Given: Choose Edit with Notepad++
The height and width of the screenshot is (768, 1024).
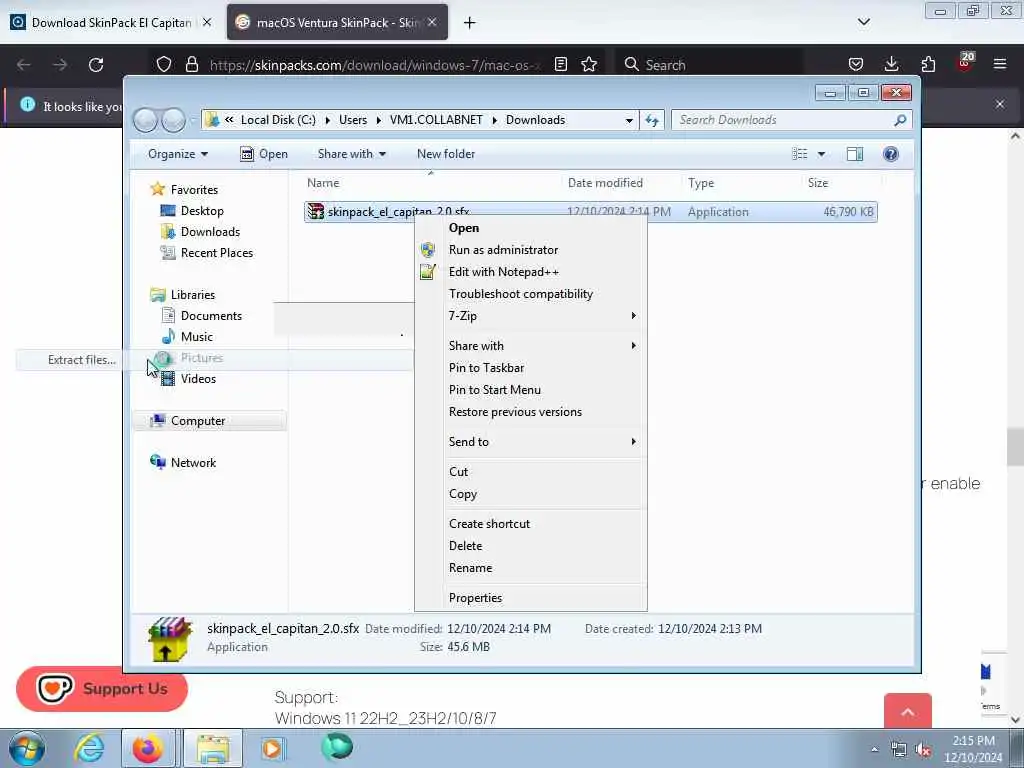Looking at the screenshot, I should pyautogui.click(x=531, y=272).
